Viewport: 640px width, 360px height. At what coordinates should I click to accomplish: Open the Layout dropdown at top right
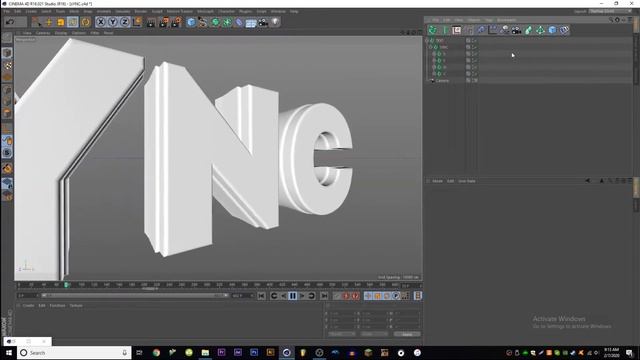point(610,11)
